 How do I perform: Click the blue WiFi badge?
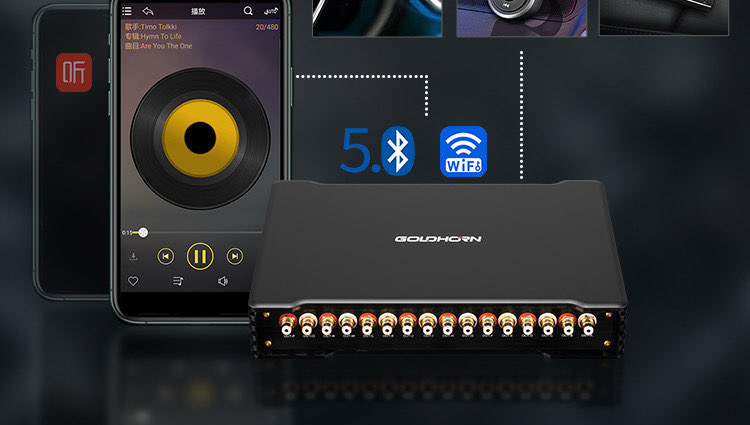[x=463, y=152]
